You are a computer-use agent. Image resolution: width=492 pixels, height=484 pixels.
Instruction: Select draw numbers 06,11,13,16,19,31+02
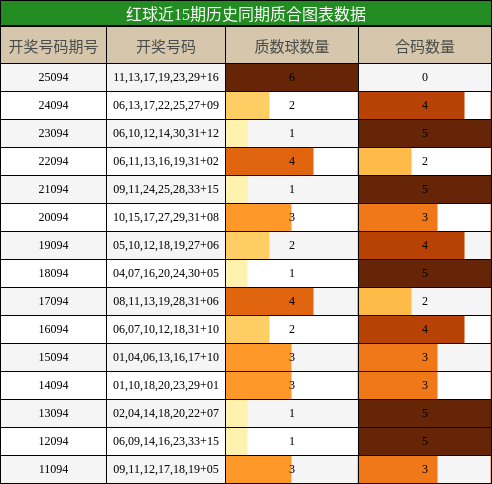click(166, 161)
